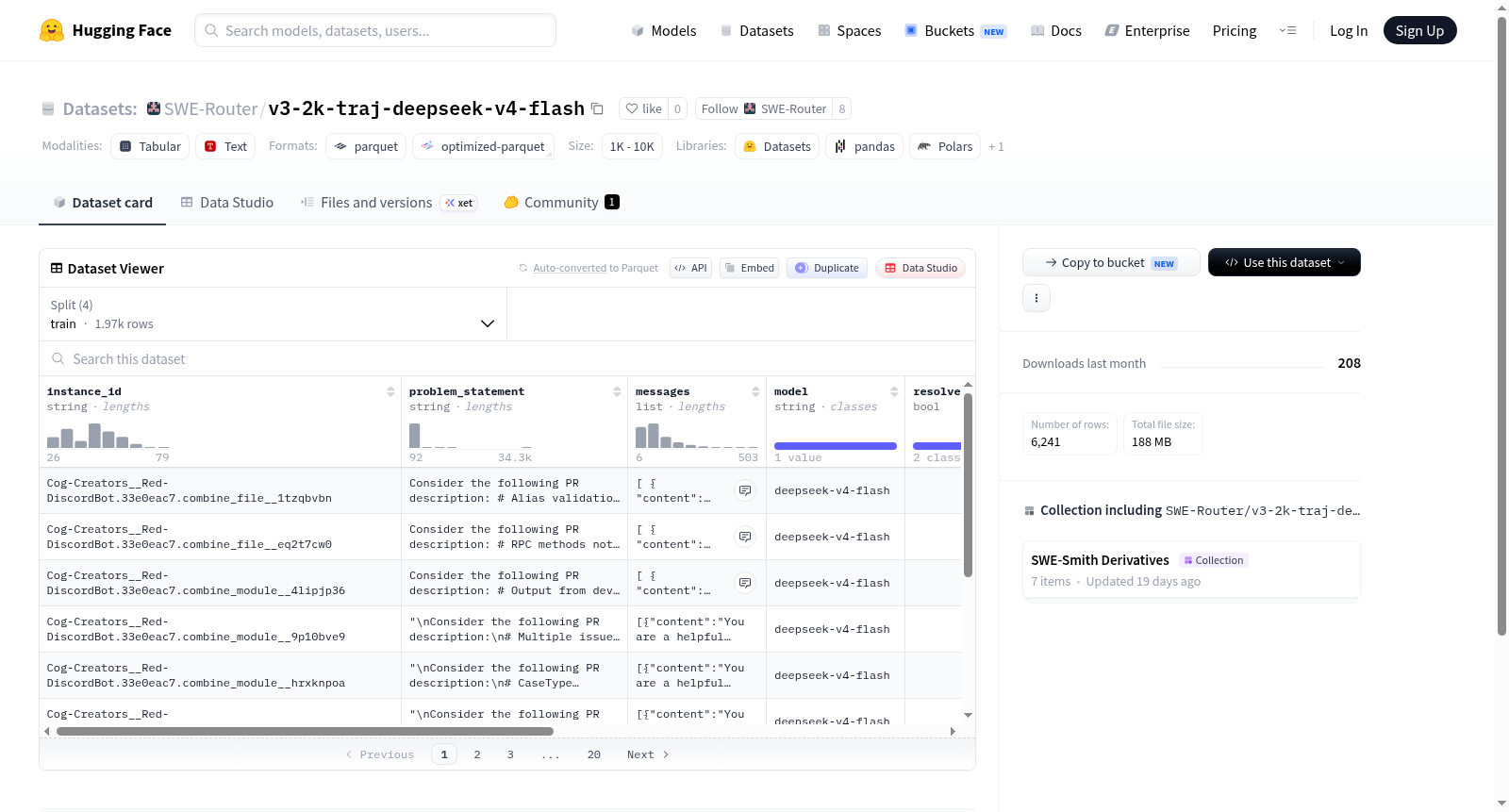Open Buckets in top navigation
The height and width of the screenshot is (812, 1509).
click(955, 30)
